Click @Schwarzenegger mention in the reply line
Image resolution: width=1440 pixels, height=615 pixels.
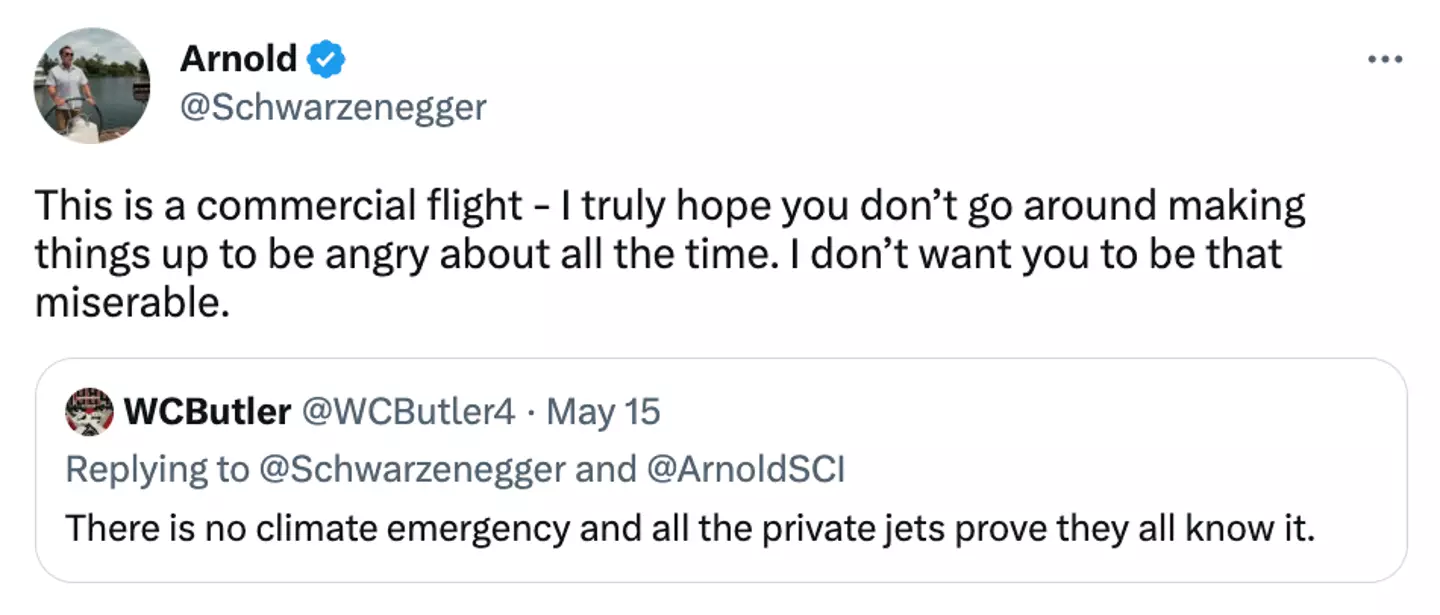411,469
